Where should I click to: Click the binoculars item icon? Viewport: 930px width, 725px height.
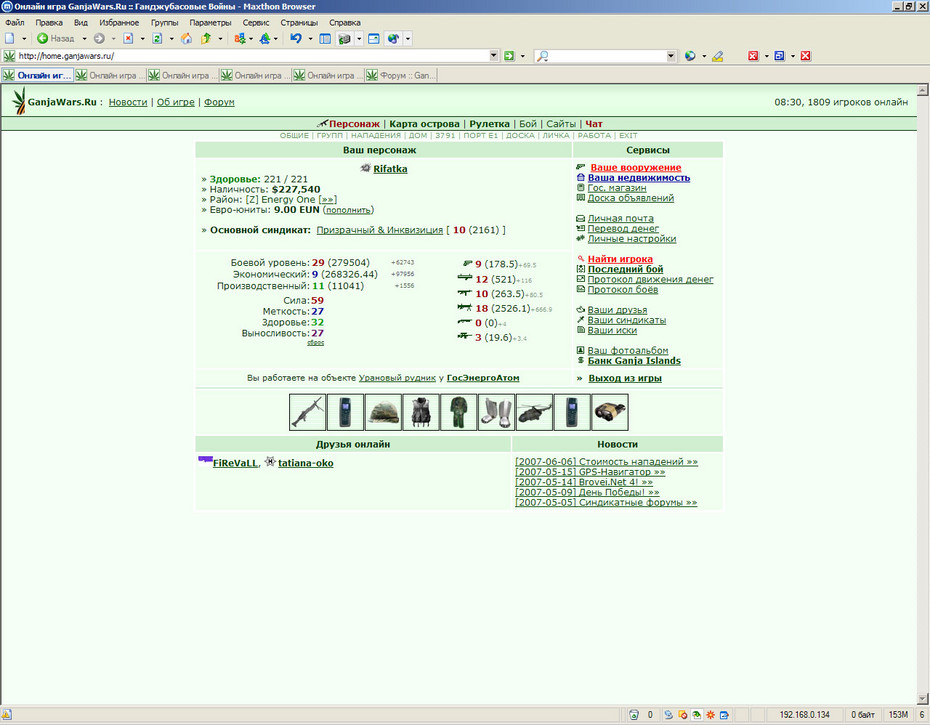click(x=610, y=412)
